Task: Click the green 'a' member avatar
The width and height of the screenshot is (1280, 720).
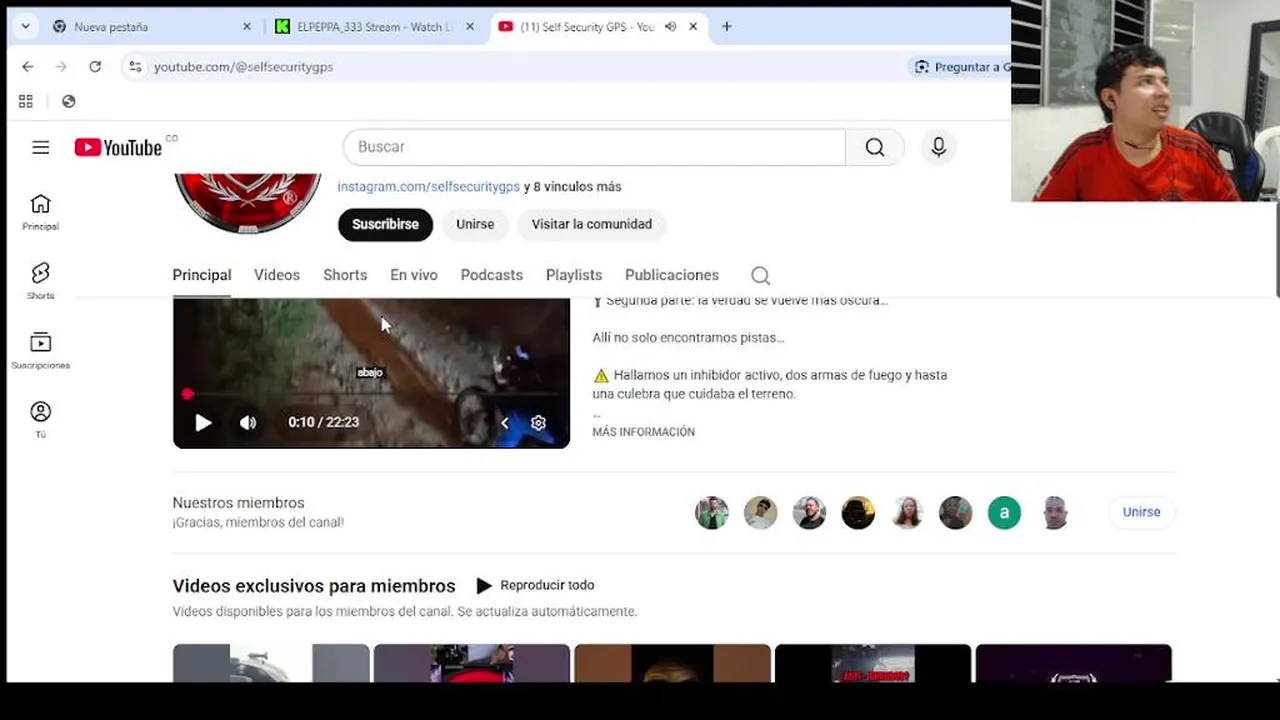Action: point(1004,513)
